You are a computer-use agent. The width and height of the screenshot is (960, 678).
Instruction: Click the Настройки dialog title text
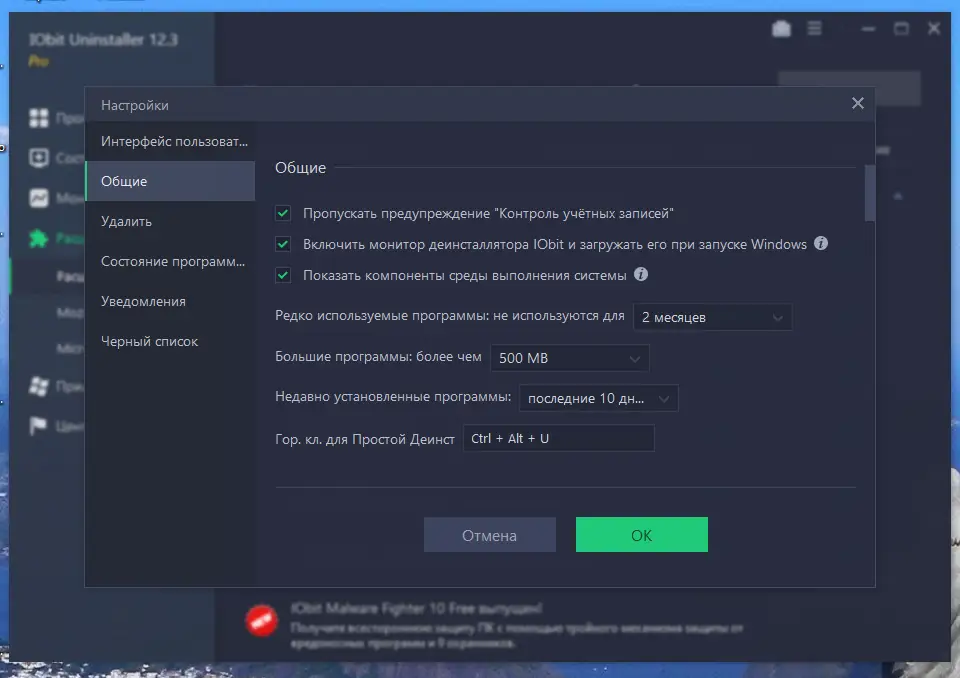tap(135, 105)
